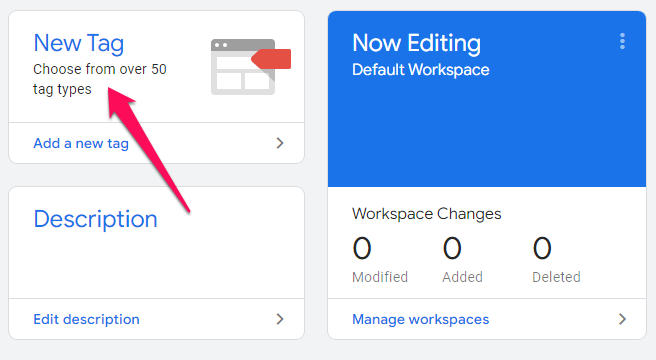Click the New Tag illustration icon
The image size is (656, 360).
click(250, 67)
